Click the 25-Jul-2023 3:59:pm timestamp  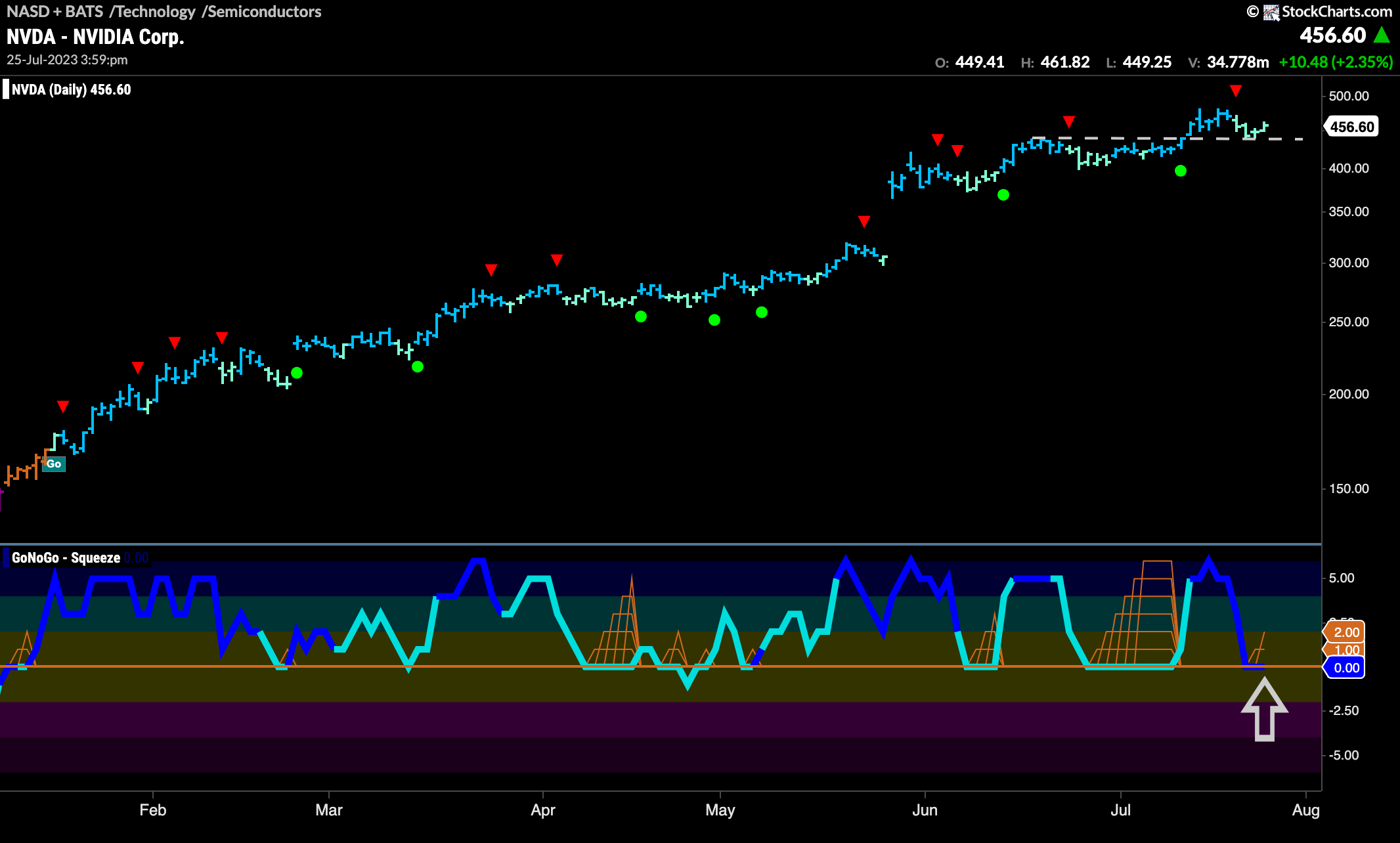coord(67,60)
